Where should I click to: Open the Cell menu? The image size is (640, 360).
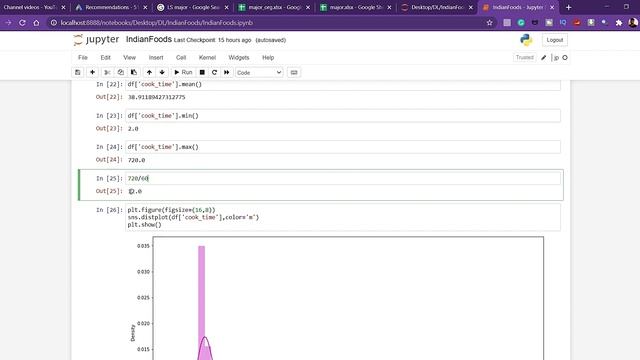[181, 58]
